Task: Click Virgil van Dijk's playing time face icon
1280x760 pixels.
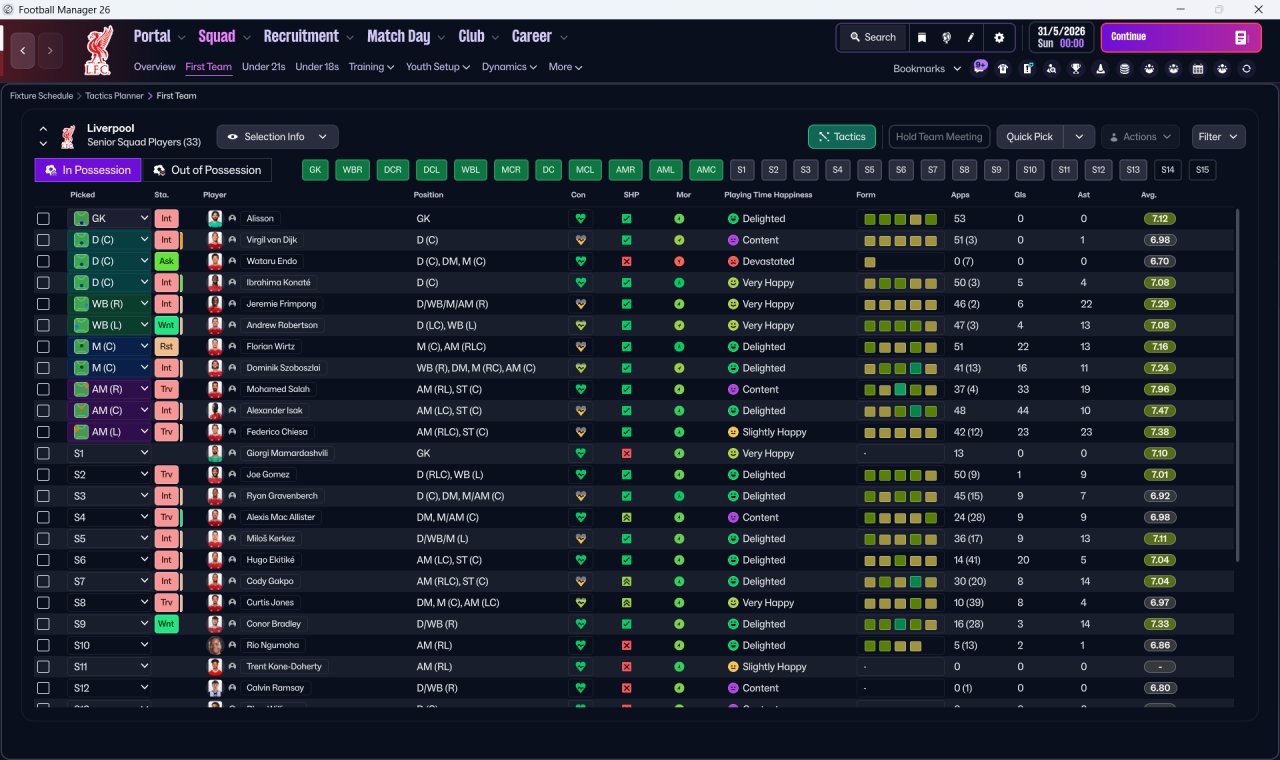Action: coord(732,240)
